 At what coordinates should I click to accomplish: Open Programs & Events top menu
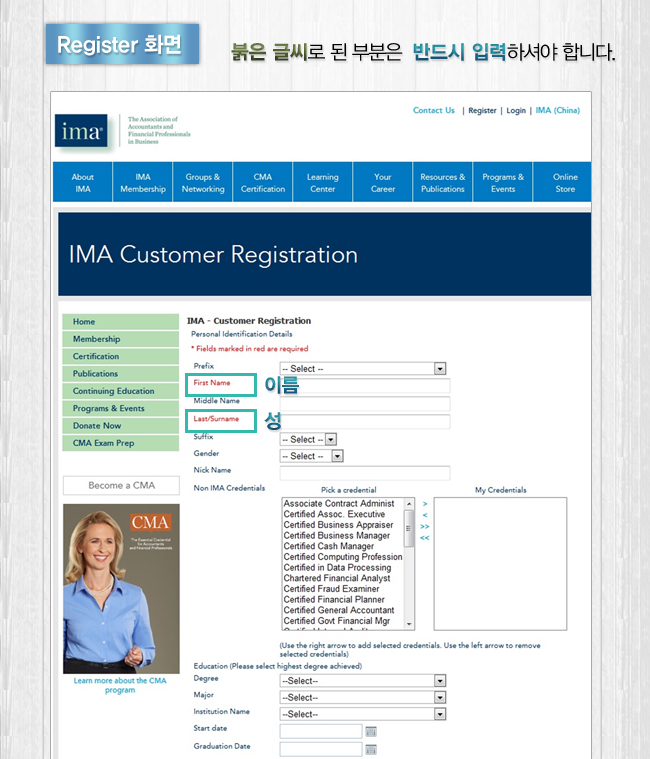click(x=503, y=182)
